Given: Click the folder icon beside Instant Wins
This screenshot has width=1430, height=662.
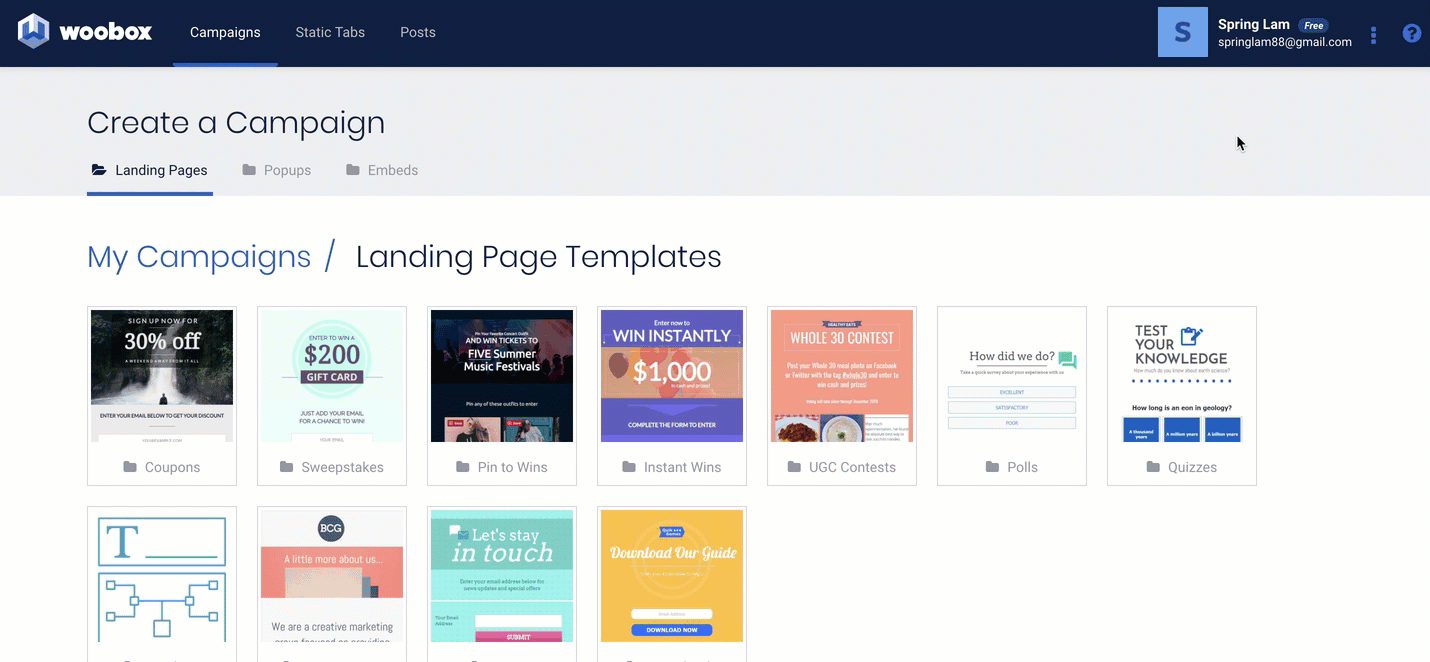Looking at the screenshot, I should pos(629,467).
